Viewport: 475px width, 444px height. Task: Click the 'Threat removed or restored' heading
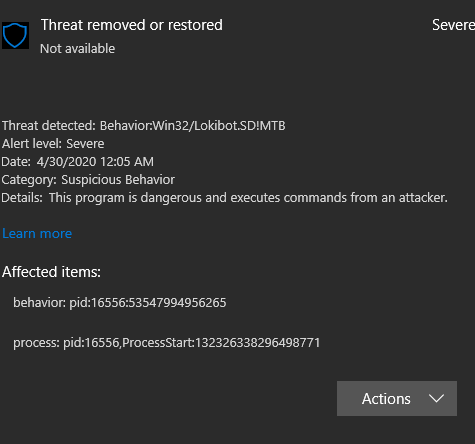coord(132,25)
